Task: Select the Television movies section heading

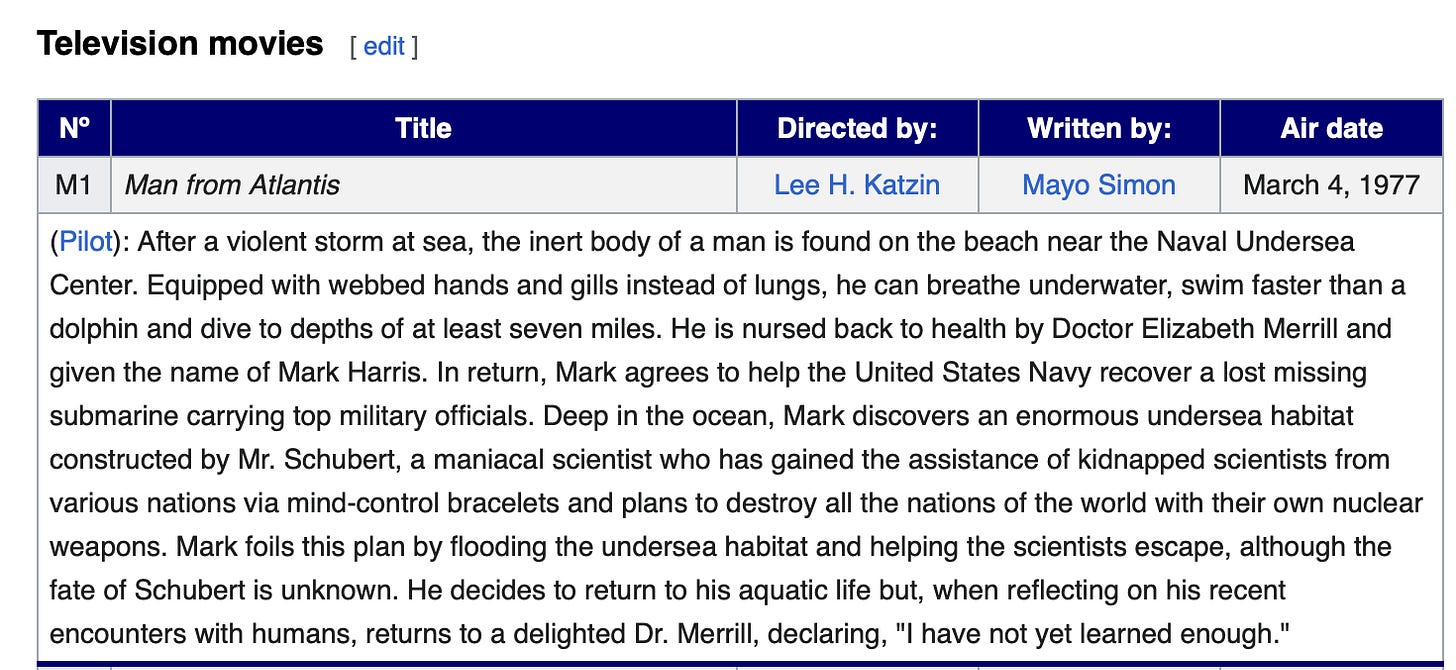Action: click(180, 43)
